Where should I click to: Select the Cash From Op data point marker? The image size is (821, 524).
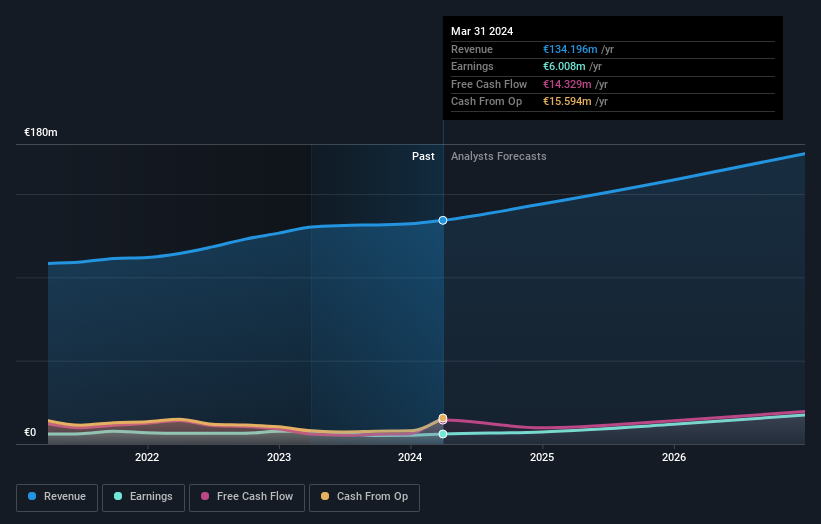[x=443, y=418]
